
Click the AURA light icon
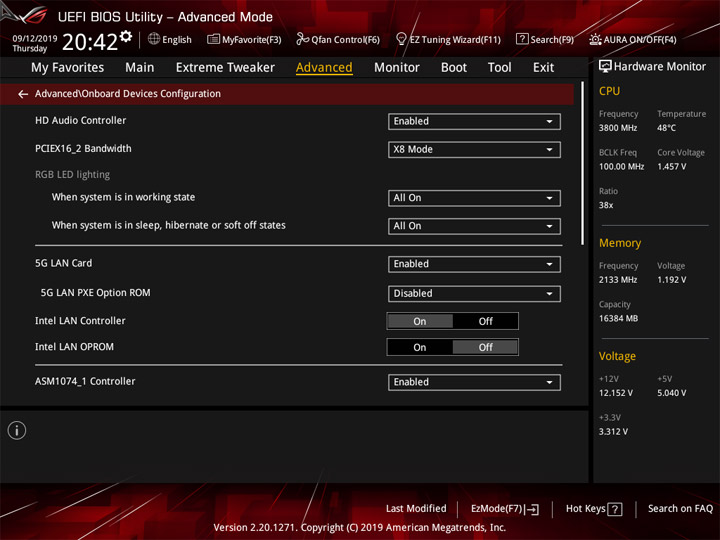point(595,39)
